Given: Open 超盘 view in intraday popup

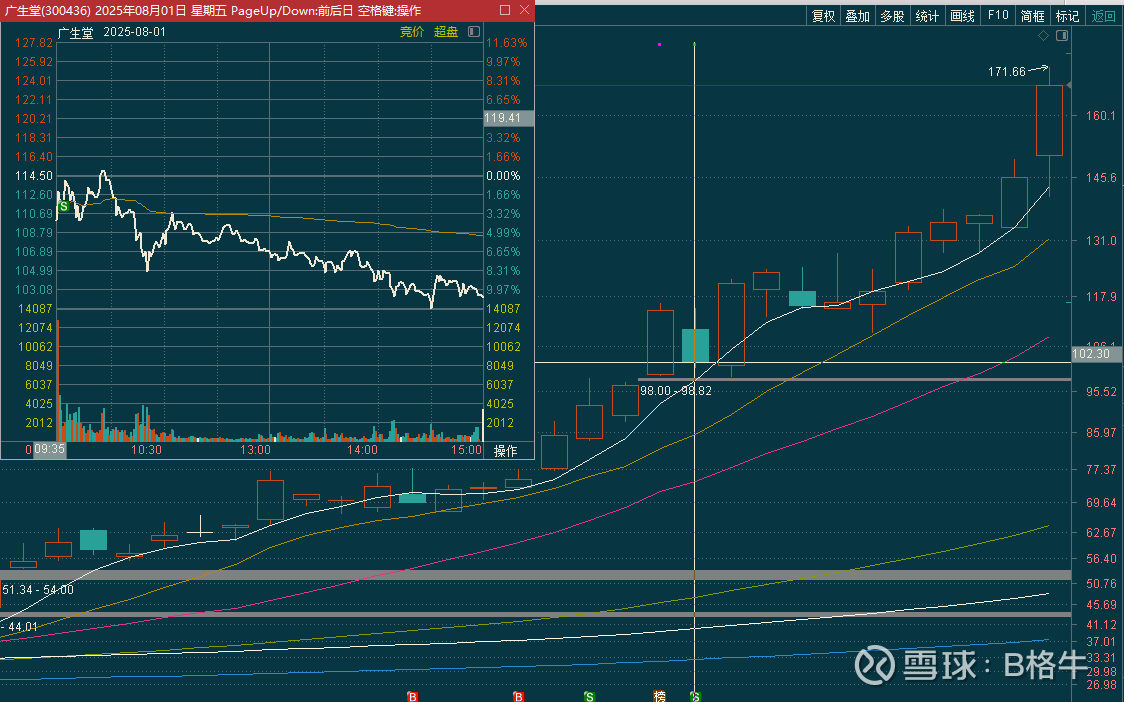Looking at the screenshot, I should coord(445,32).
